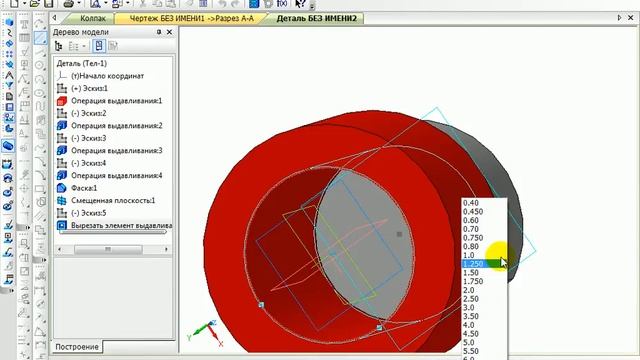
Task: Select the Arrays grid icon
Action: 8,54
